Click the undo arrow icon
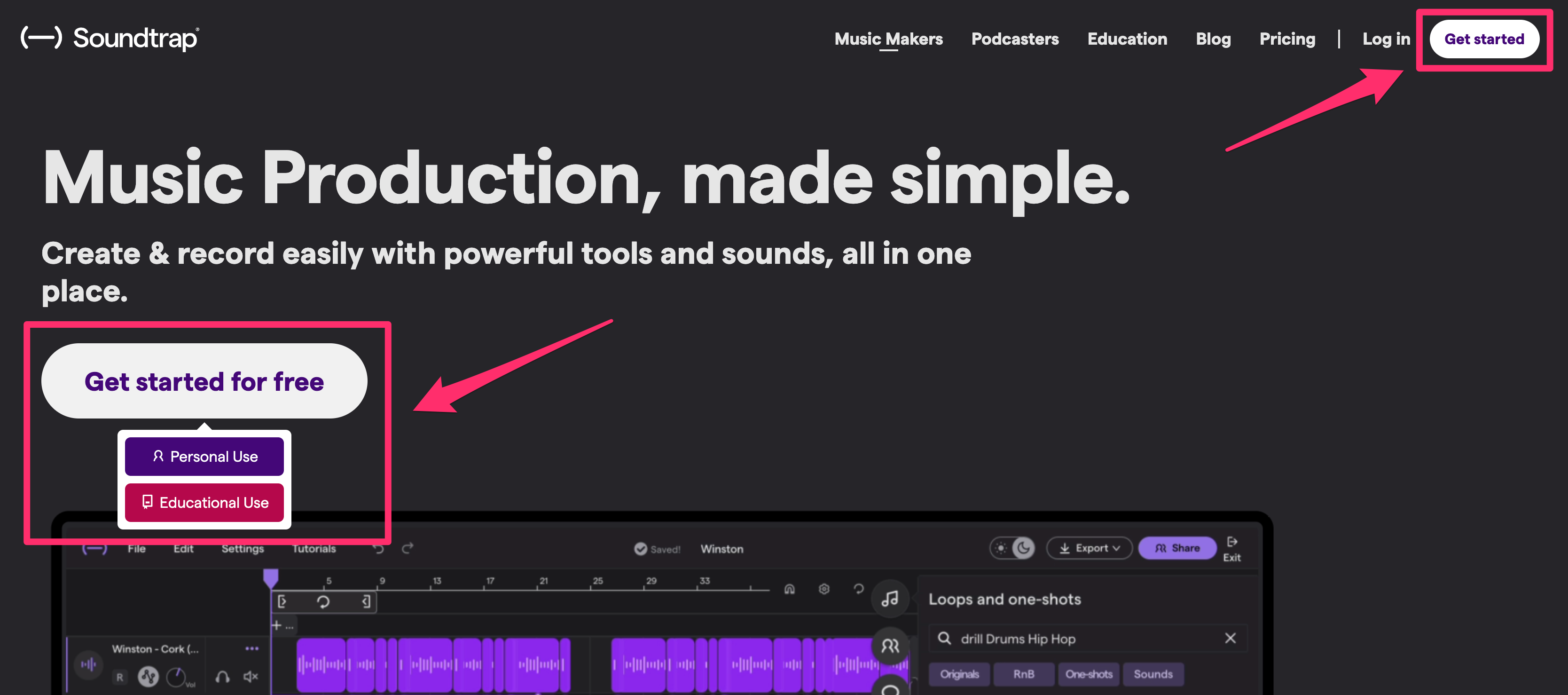The image size is (1568, 695). point(378,548)
